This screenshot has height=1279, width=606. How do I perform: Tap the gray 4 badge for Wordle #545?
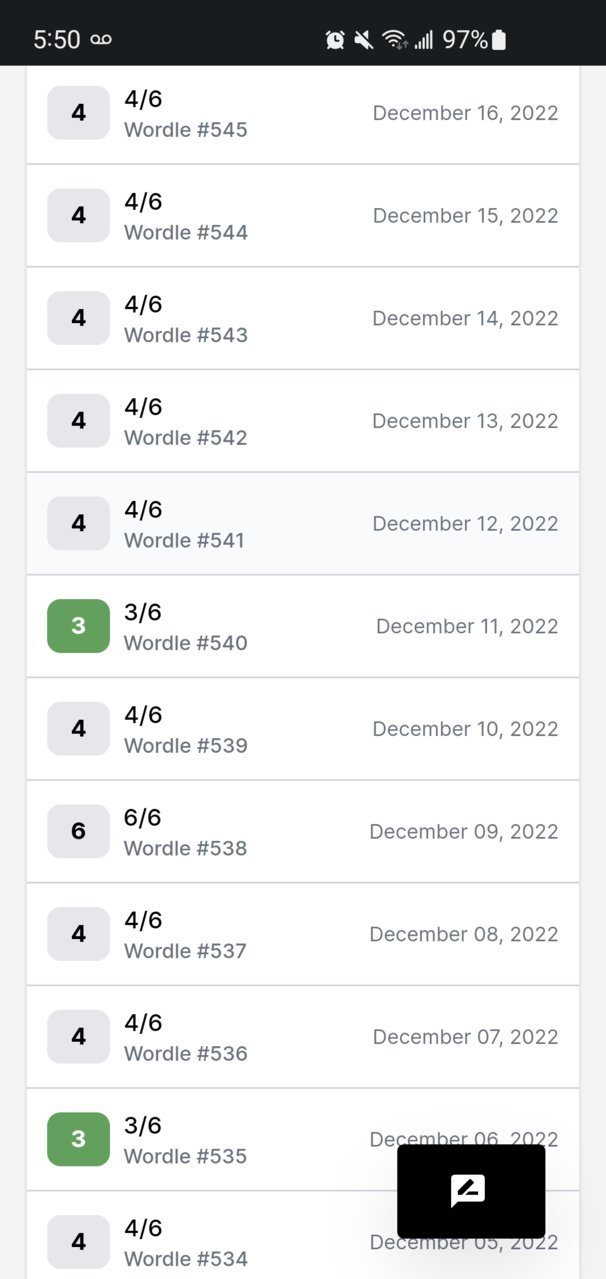[x=78, y=113]
